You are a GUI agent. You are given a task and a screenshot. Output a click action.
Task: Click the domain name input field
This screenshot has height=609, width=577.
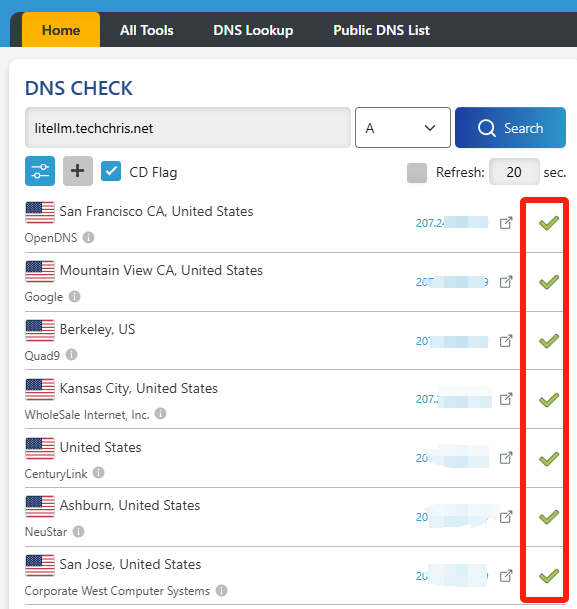click(188, 128)
